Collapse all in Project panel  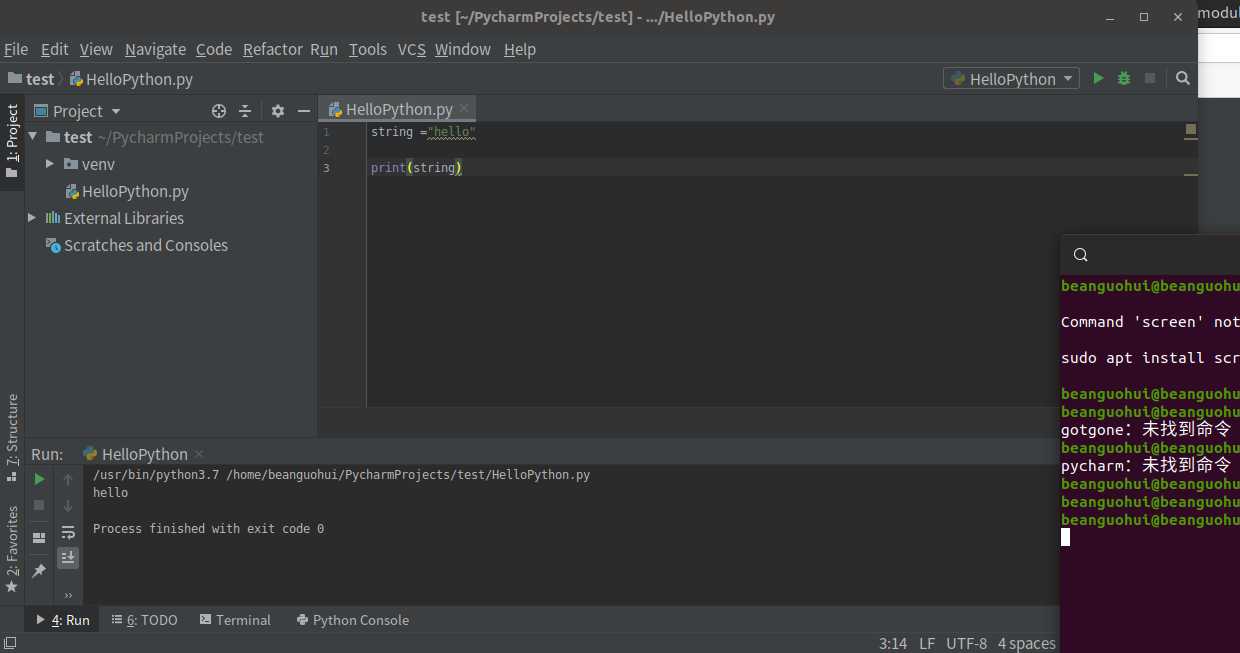click(x=245, y=111)
